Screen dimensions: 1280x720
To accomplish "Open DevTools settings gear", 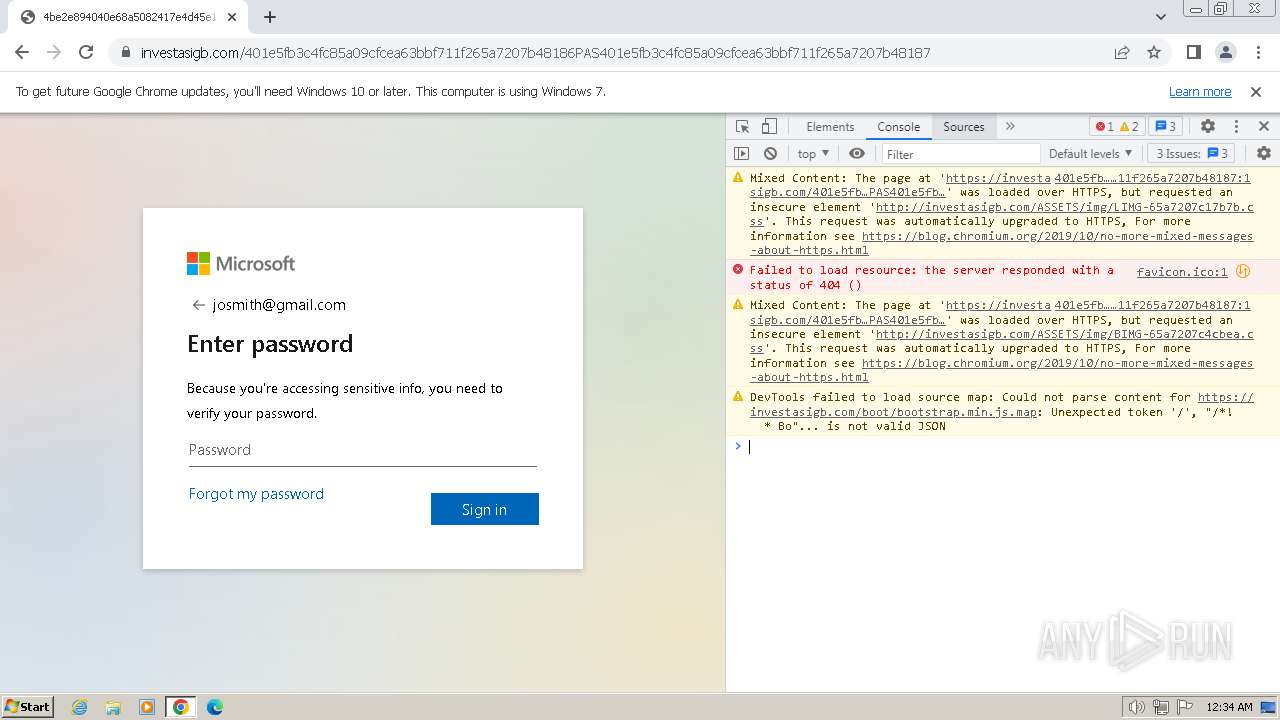I will click(1208, 126).
